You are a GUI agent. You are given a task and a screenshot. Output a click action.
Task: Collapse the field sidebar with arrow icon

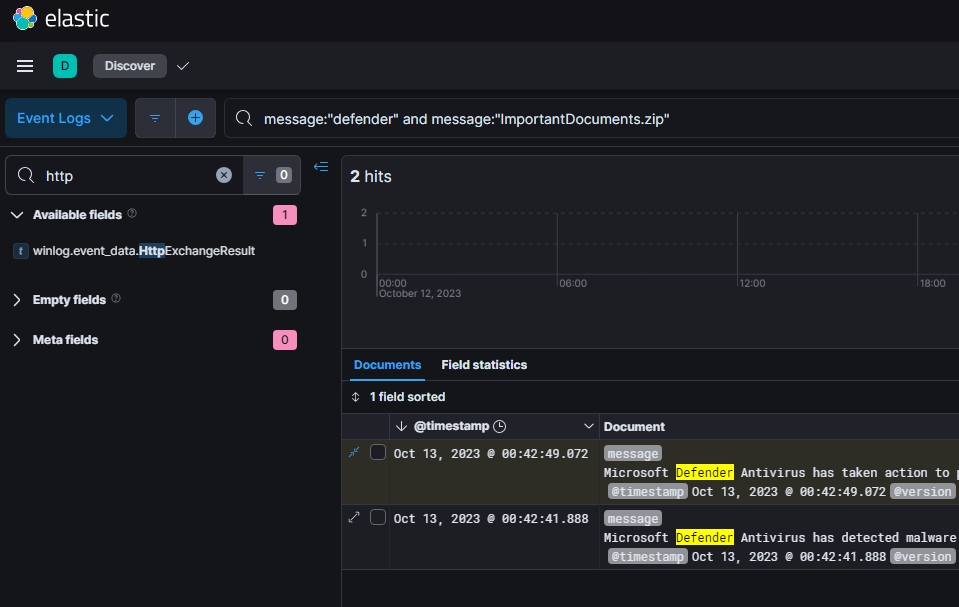click(x=321, y=167)
